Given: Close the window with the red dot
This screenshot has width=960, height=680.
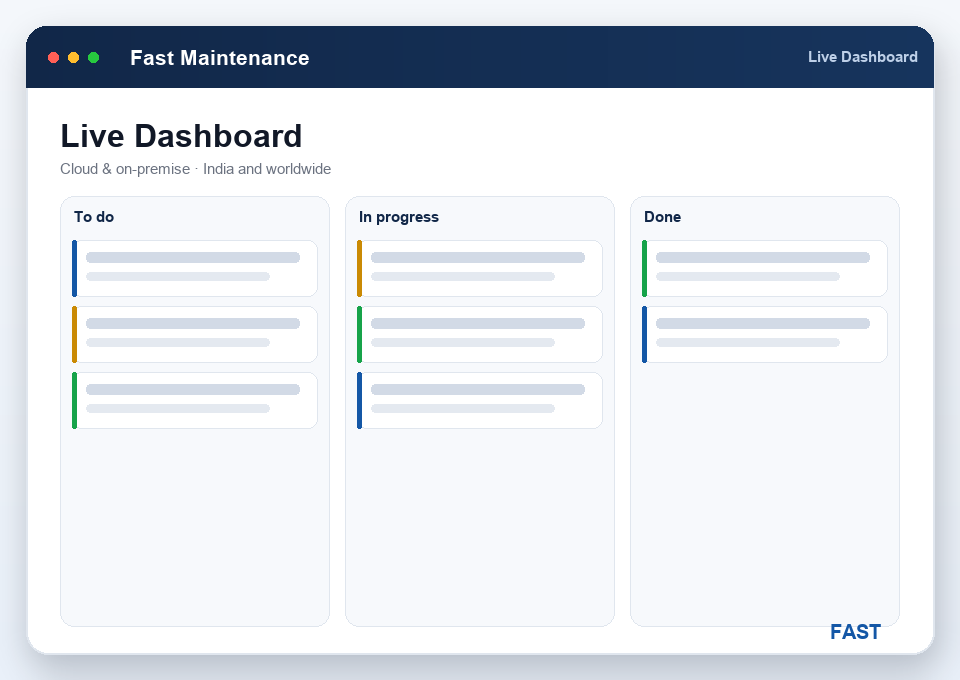Looking at the screenshot, I should pyautogui.click(x=53, y=58).
